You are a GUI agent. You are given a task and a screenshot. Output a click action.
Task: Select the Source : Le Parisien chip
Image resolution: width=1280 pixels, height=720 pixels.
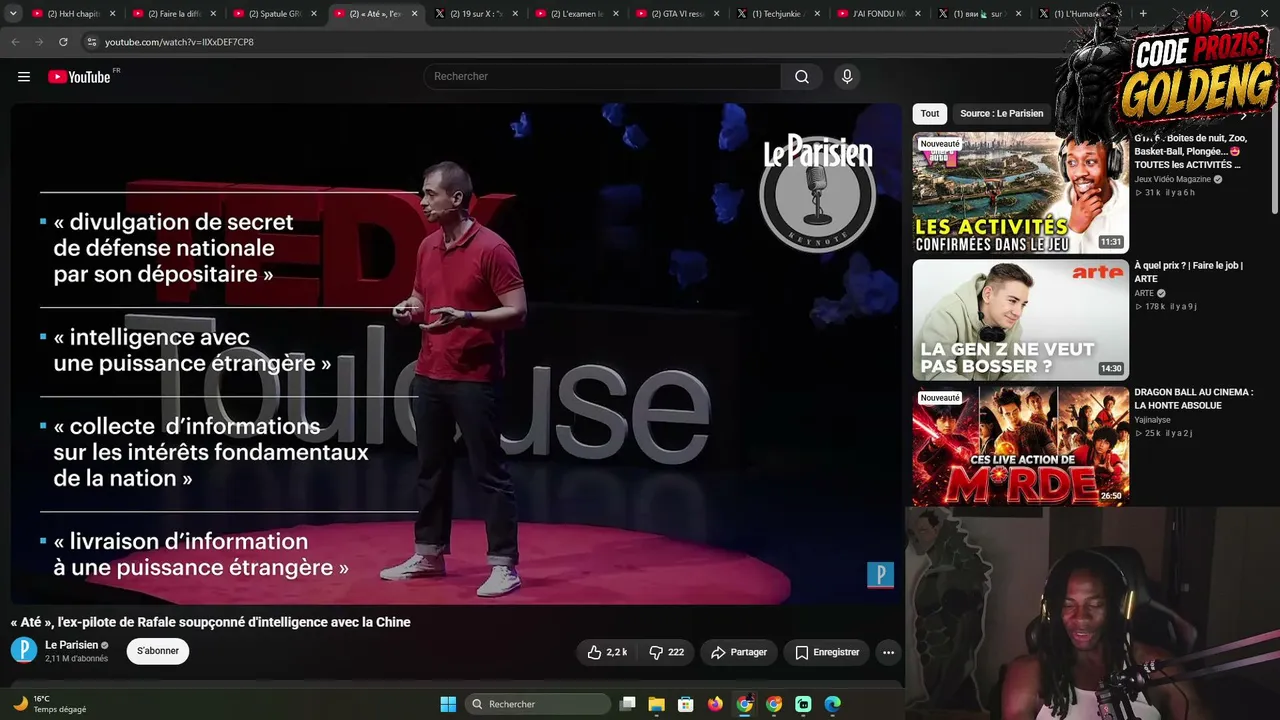(x=1001, y=113)
